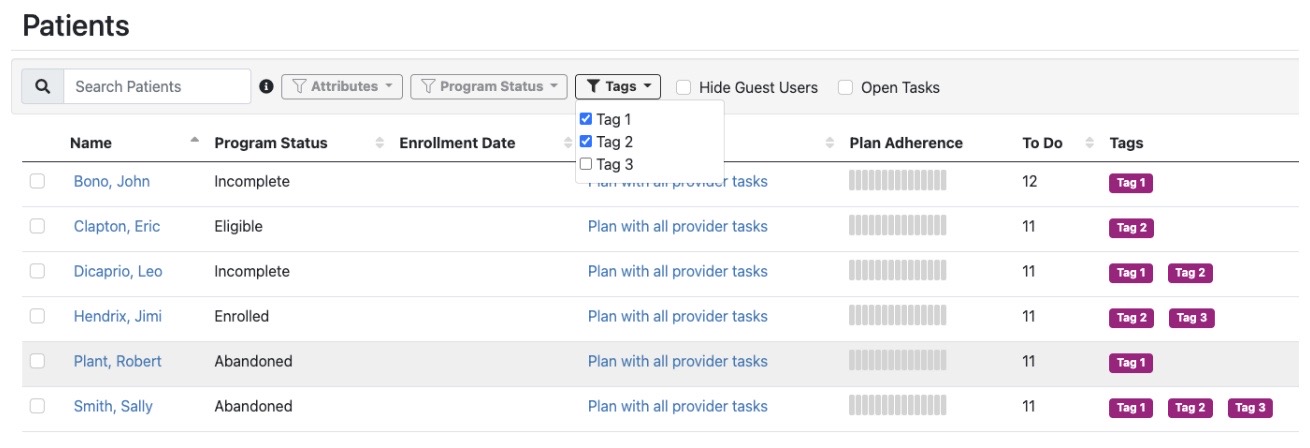This screenshot has width=1310, height=448.
Task: Click Program Status column sort arrows
Action: pos(379,143)
